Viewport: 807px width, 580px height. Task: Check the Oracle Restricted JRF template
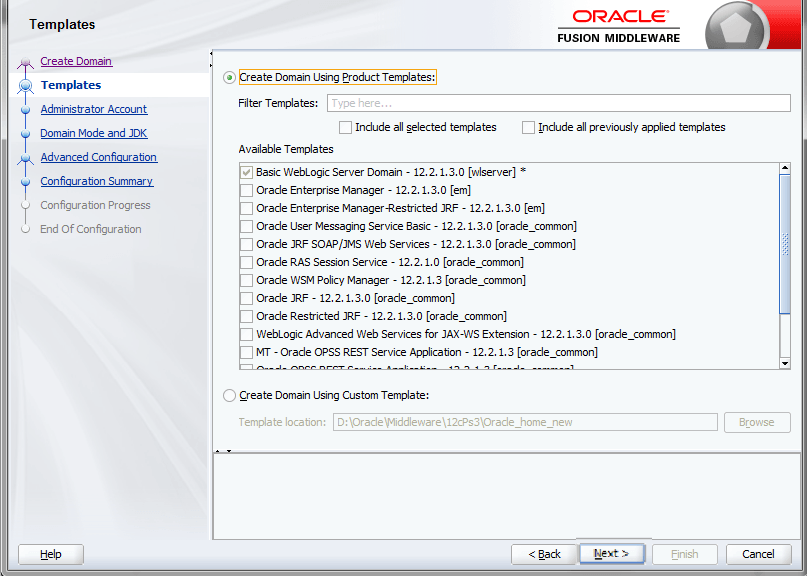click(247, 317)
